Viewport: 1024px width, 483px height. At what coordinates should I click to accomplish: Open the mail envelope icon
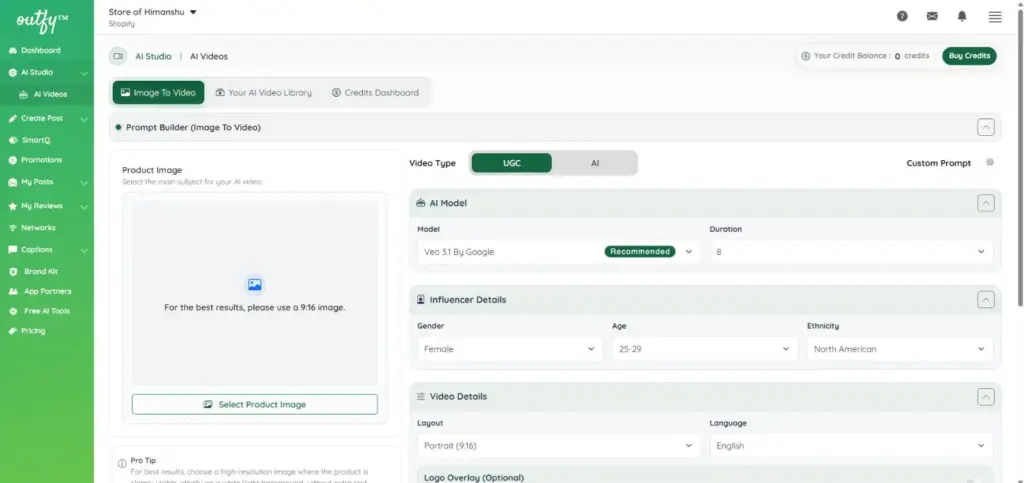coord(932,16)
